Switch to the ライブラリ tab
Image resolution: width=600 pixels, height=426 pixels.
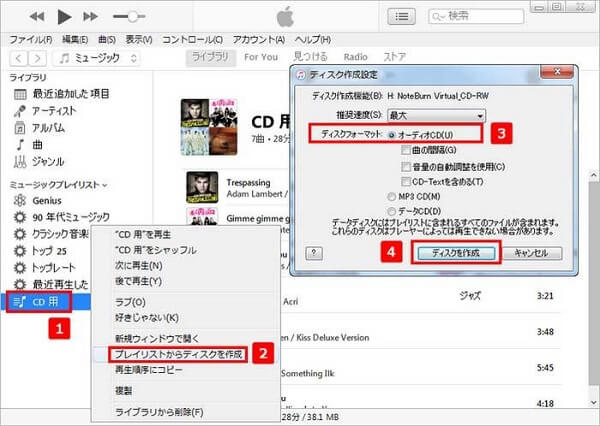210,57
